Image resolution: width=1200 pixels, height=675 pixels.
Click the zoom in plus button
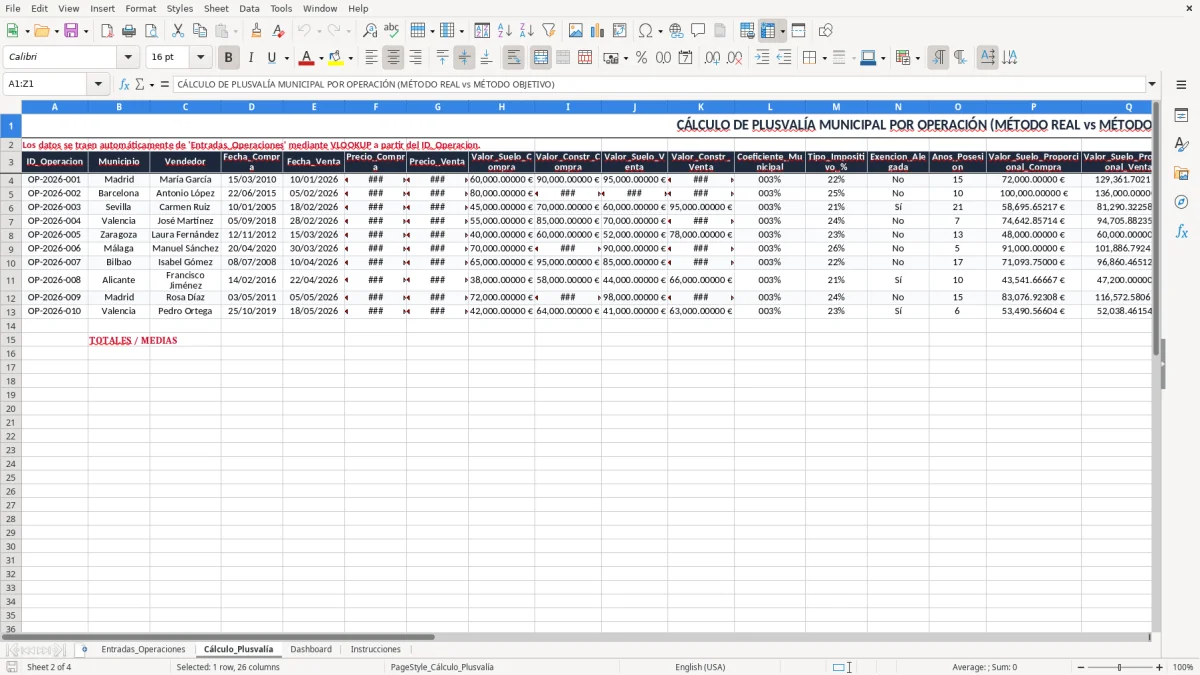pos(1160,667)
